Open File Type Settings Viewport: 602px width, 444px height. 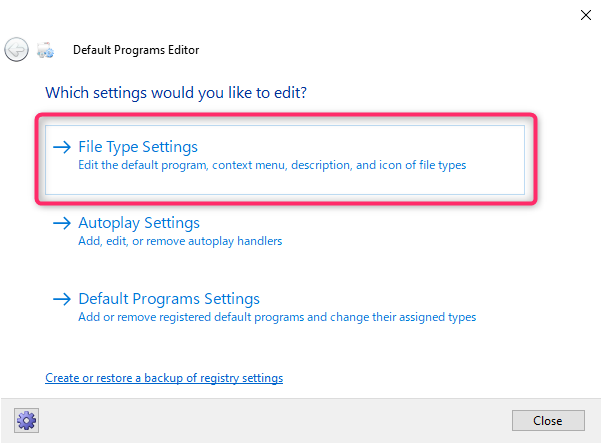coord(138,147)
